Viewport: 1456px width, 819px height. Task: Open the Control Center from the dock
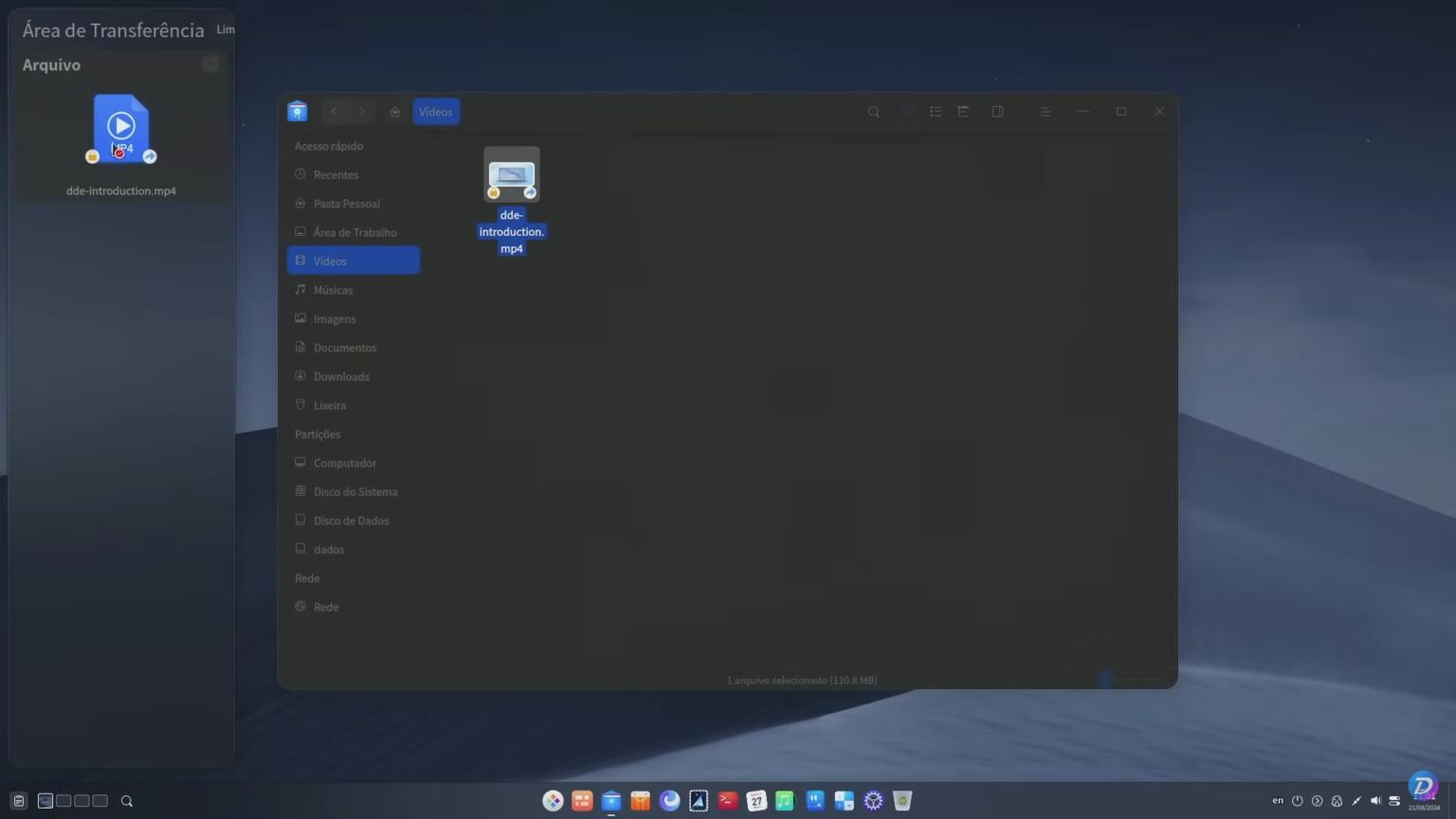click(872, 801)
